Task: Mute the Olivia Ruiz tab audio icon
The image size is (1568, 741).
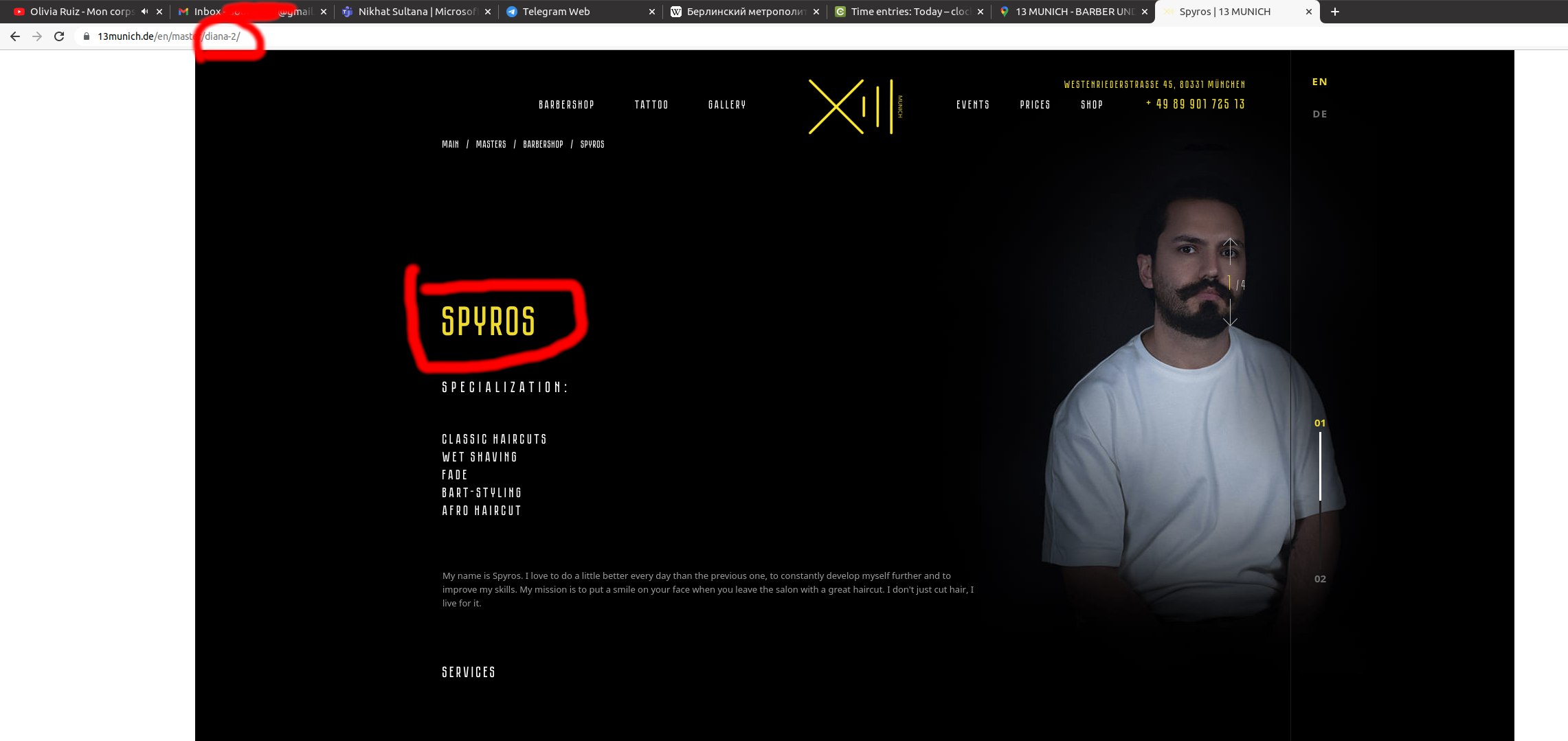Action: click(x=144, y=12)
